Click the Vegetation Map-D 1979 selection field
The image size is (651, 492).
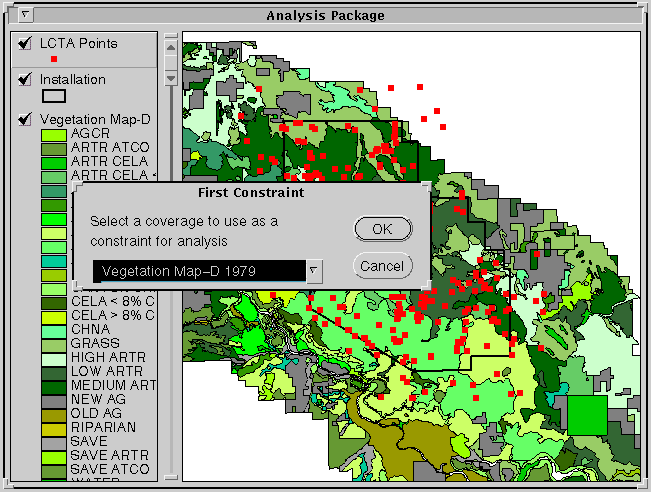(x=197, y=271)
